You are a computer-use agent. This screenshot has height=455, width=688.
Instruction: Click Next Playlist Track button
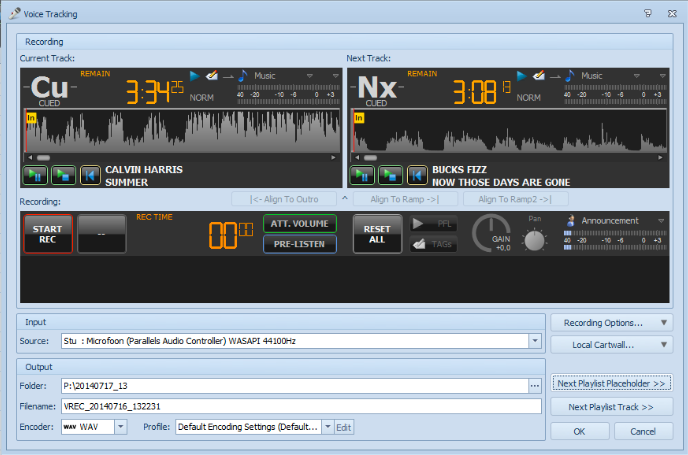tap(612, 407)
